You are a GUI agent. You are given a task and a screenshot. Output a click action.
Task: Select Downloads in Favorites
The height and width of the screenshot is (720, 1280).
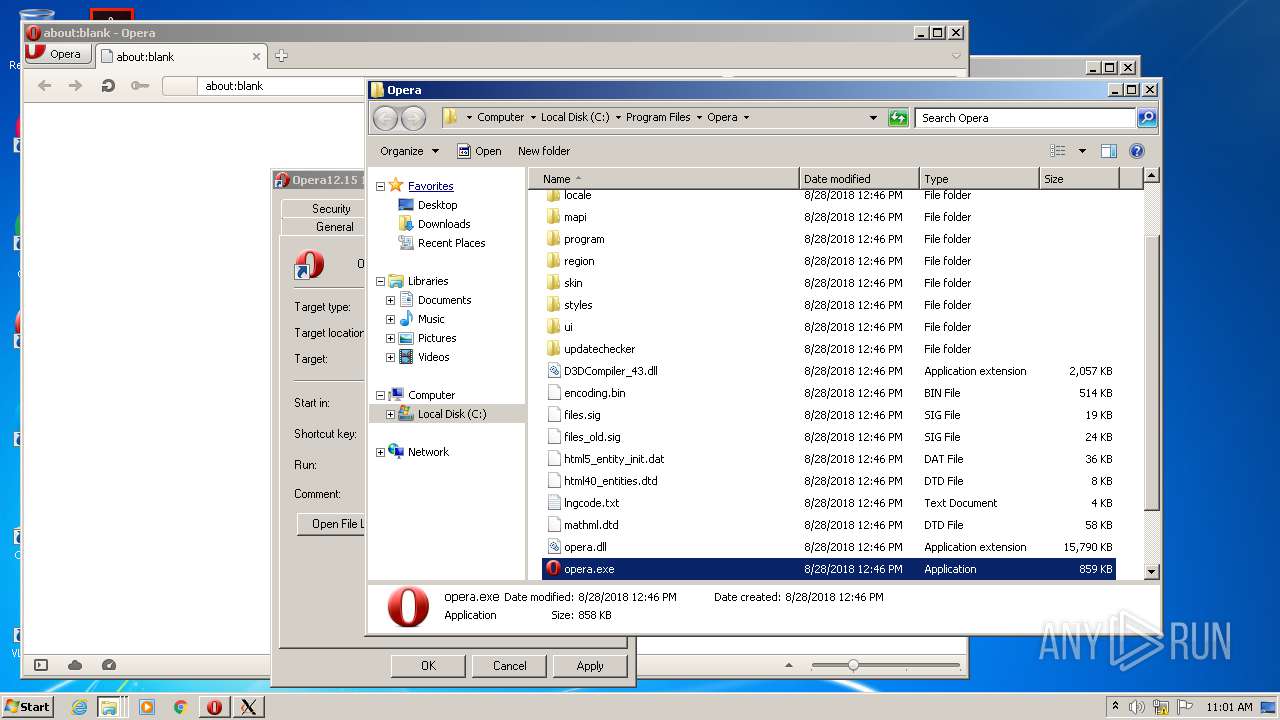click(x=444, y=224)
